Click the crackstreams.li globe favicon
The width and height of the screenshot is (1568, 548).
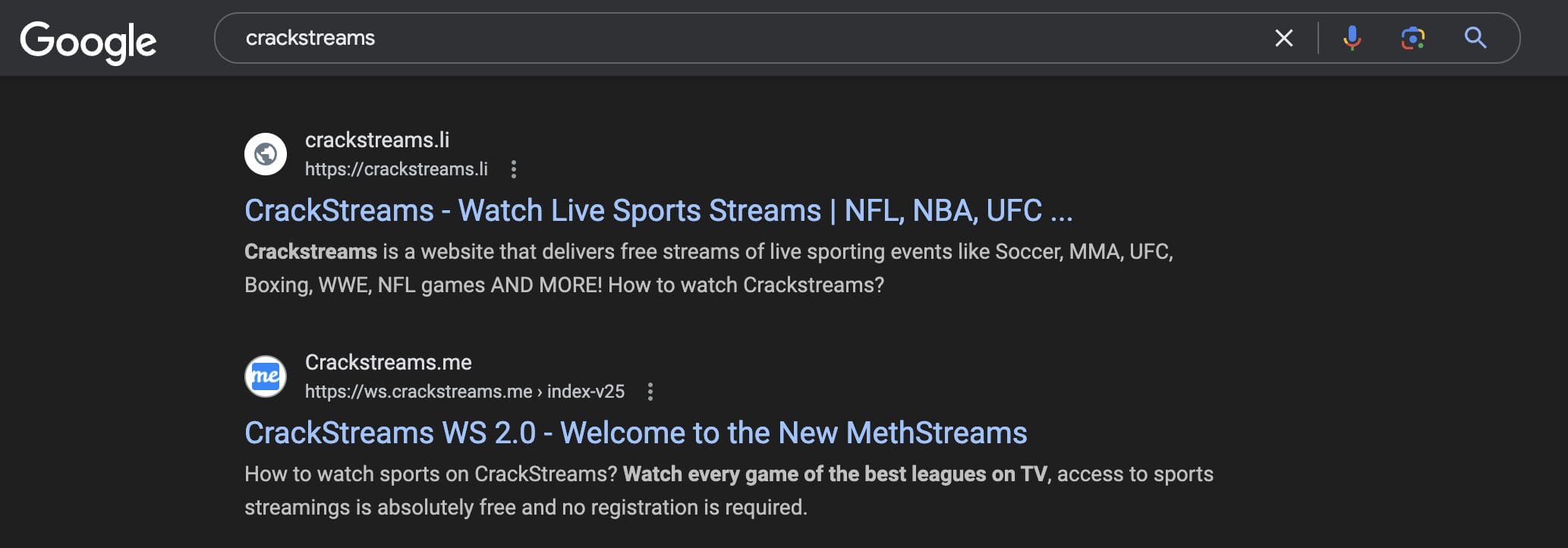[x=266, y=154]
